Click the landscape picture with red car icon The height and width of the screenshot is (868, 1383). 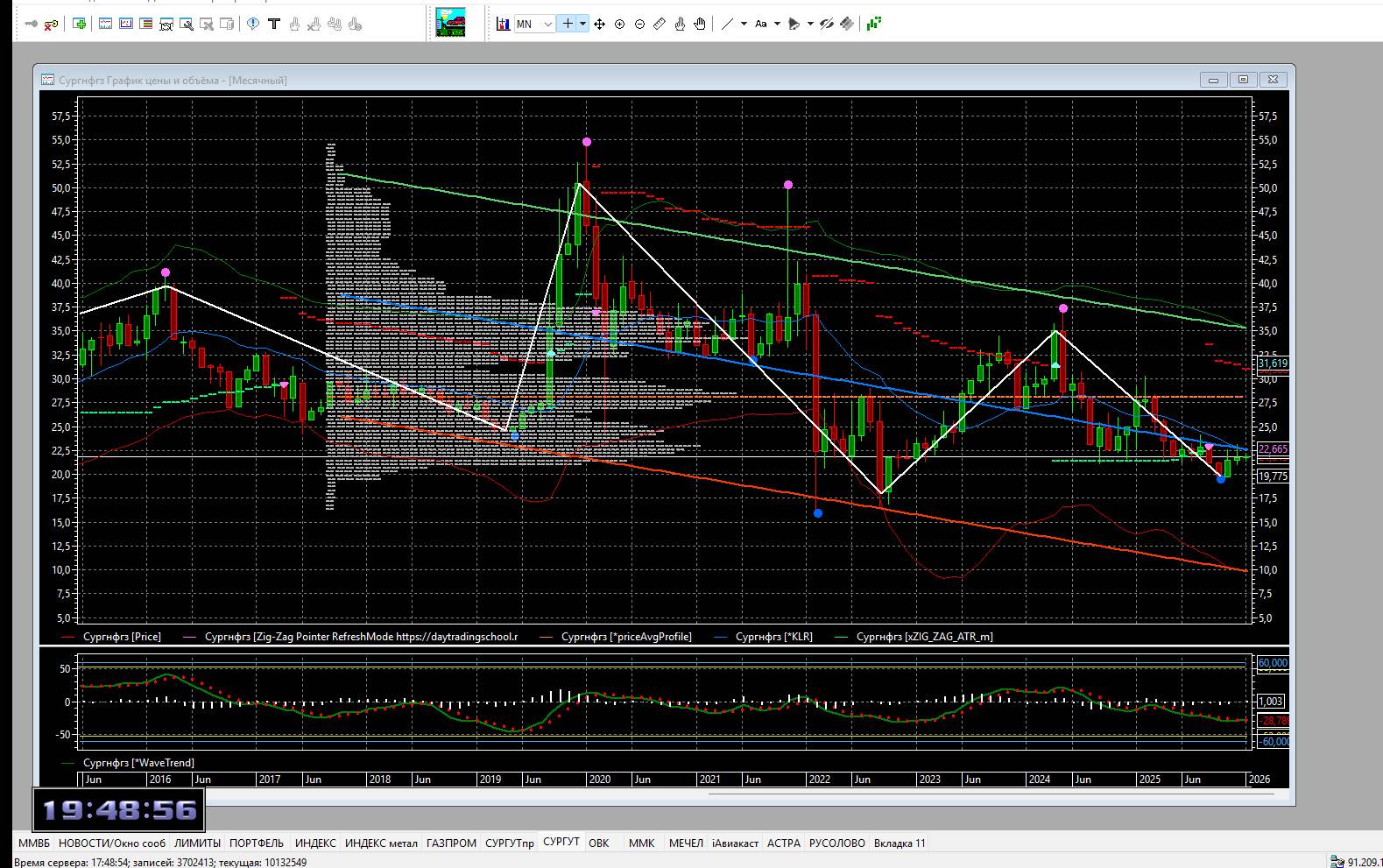click(450, 23)
